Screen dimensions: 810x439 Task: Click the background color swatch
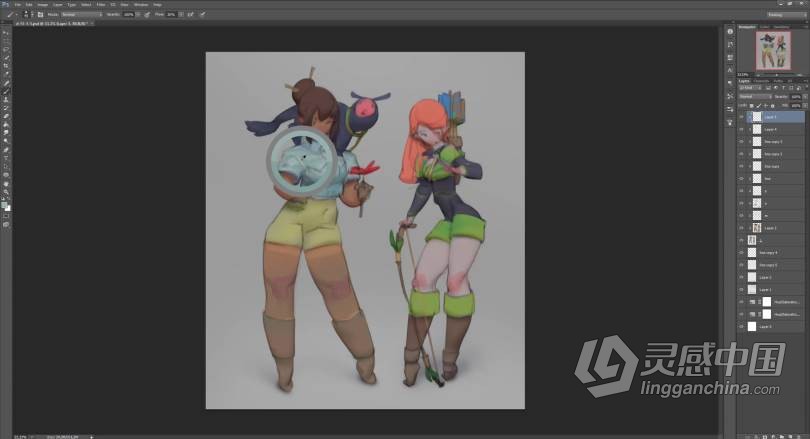click(8, 209)
